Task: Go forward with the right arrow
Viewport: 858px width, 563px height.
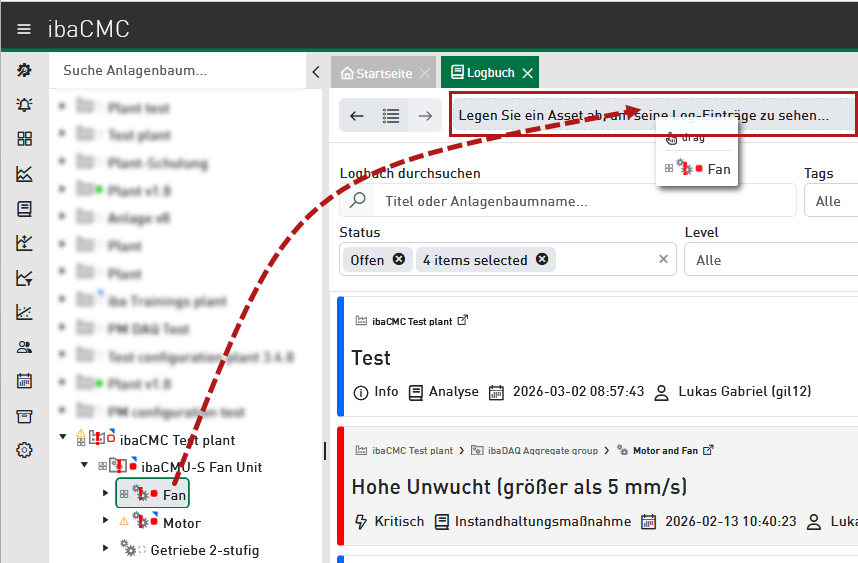Action: coord(425,116)
